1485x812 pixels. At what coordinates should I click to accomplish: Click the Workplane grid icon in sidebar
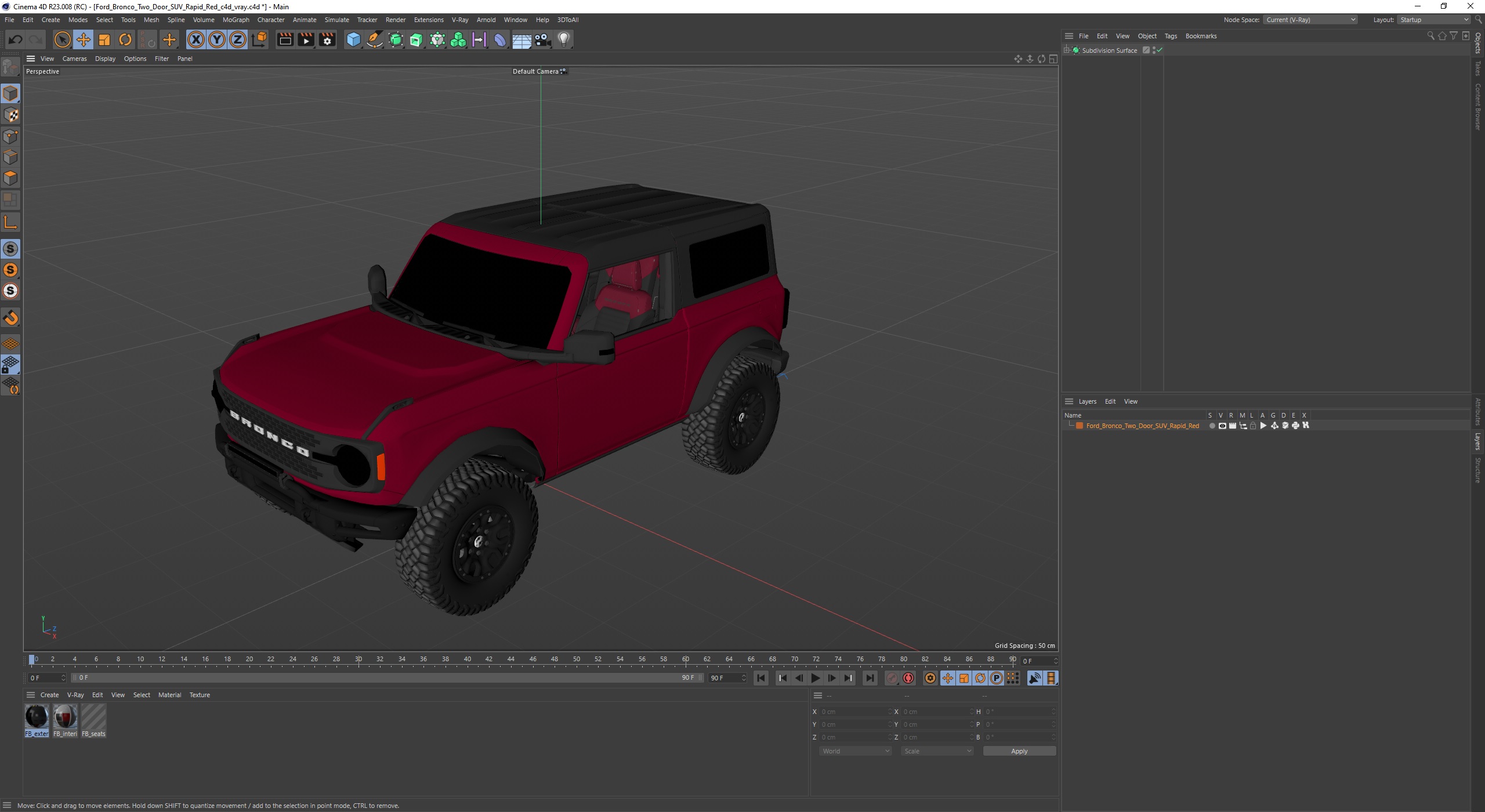10,344
